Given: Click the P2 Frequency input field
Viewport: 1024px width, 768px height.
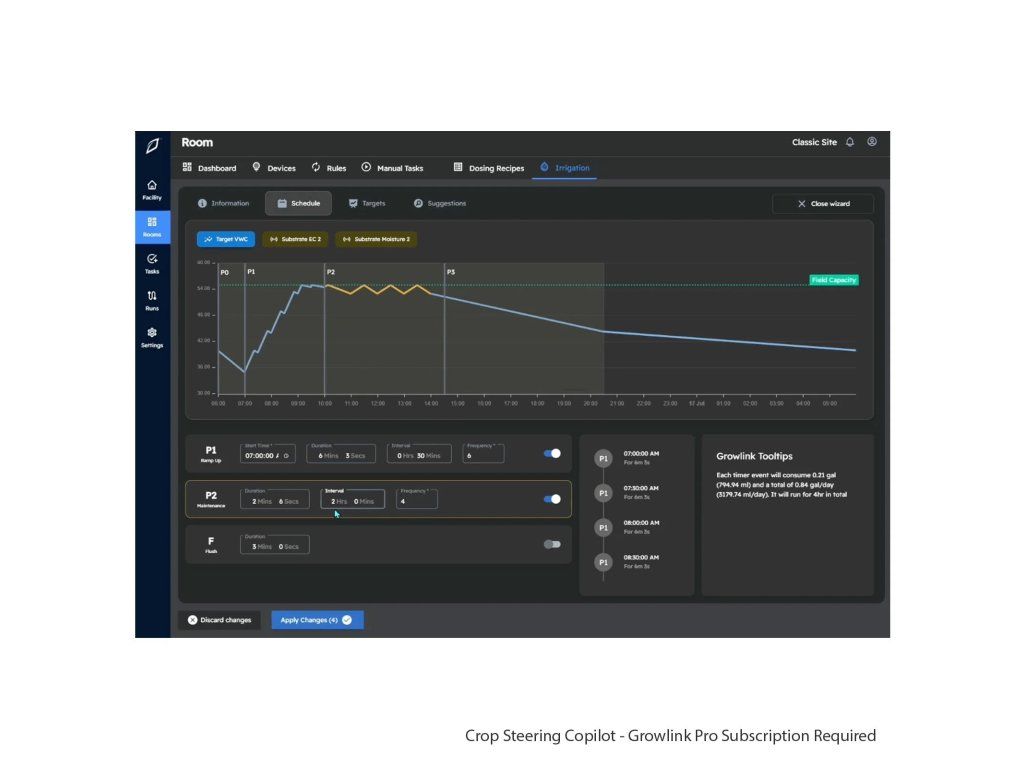Looking at the screenshot, I should 417,500.
